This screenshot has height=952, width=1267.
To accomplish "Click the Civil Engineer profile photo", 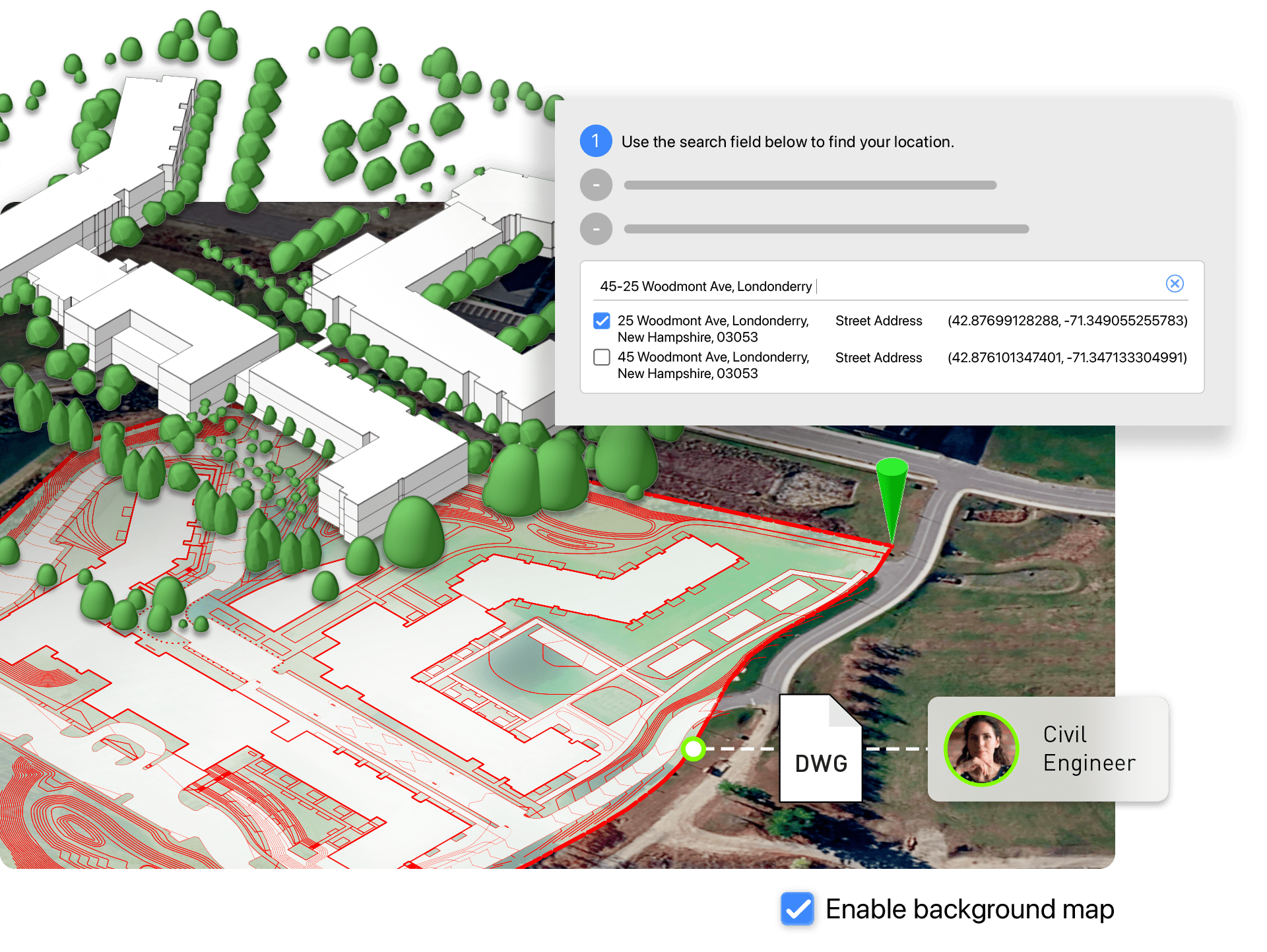I will [x=981, y=749].
